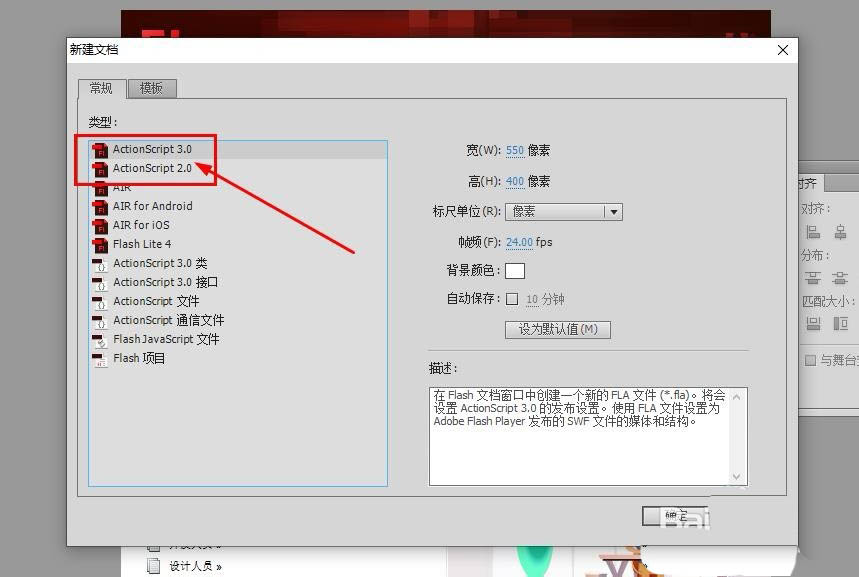Open the 设计人员 » link on welcome screen
Image resolution: width=859 pixels, height=577 pixels.
(x=195, y=567)
